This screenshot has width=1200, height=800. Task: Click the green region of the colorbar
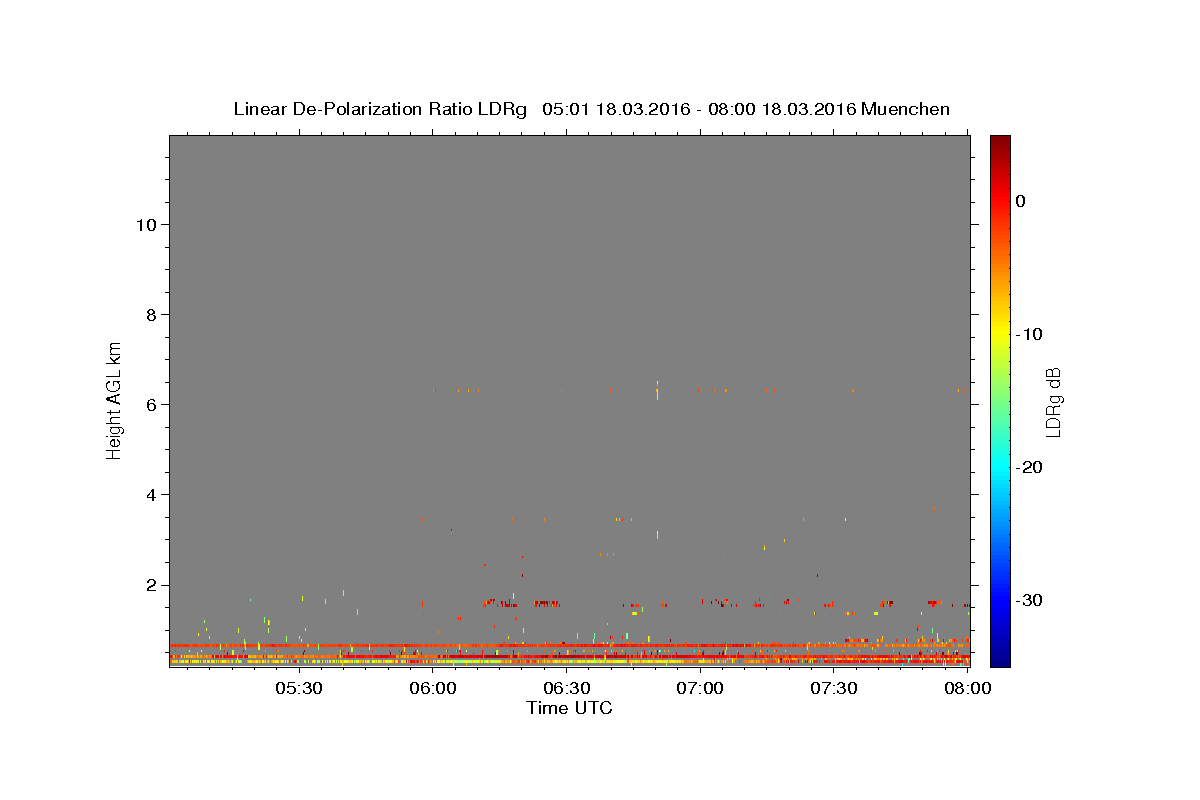[x=1000, y=400]
